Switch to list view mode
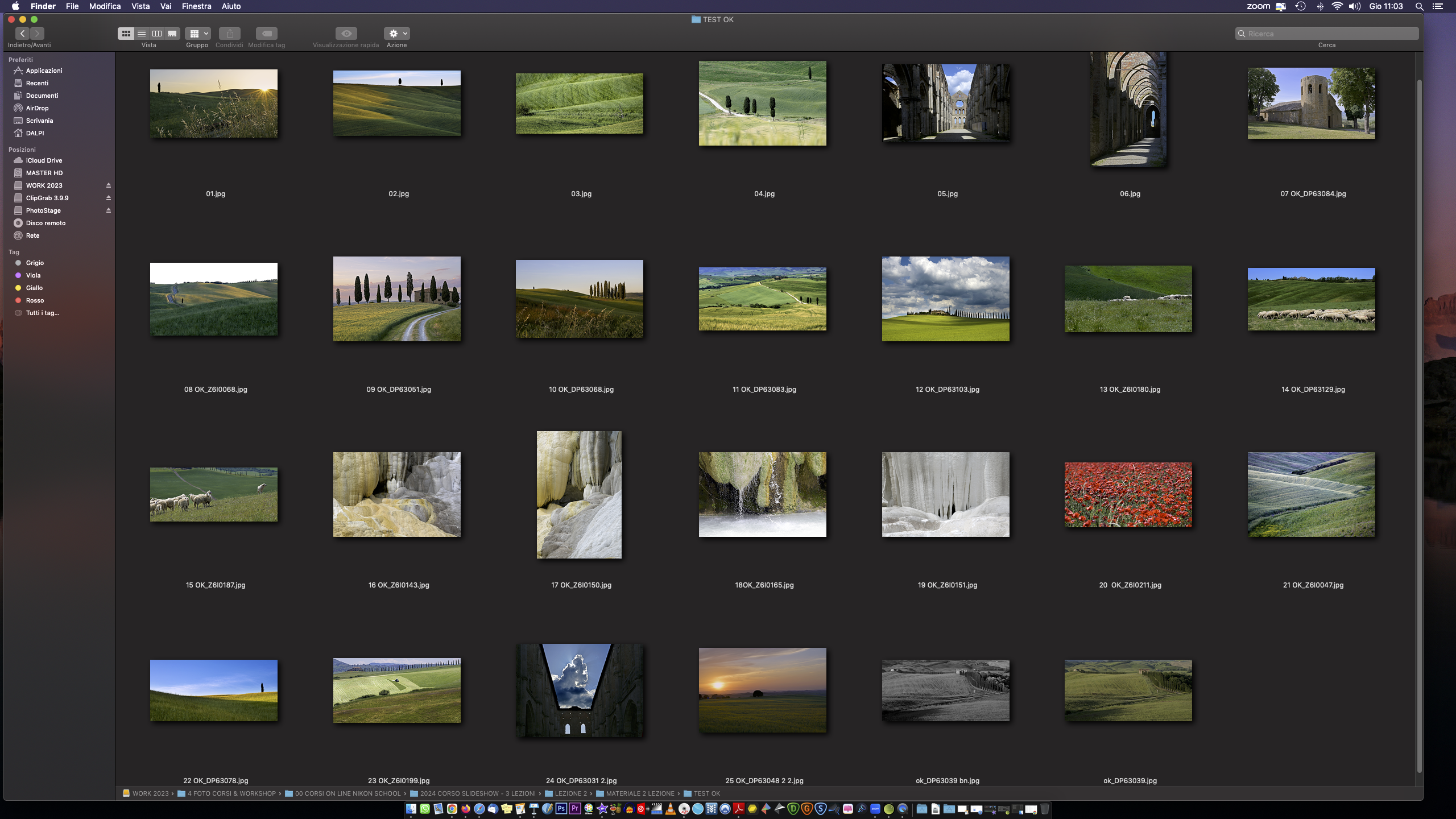 pos(142,34)
